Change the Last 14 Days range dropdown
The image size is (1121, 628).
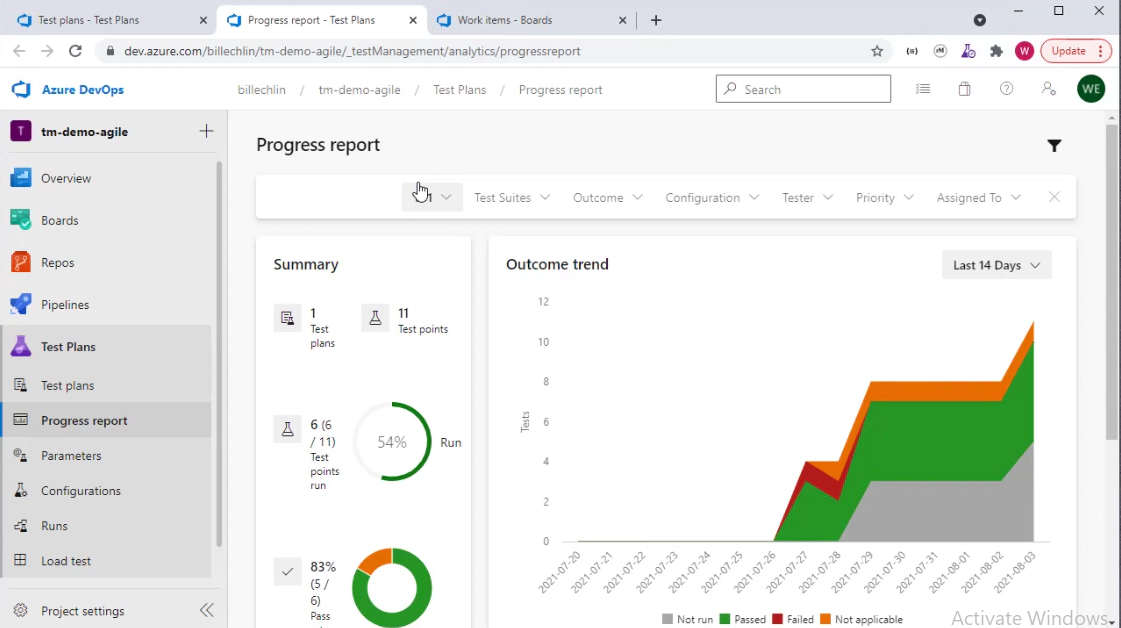tap(996, 265)
